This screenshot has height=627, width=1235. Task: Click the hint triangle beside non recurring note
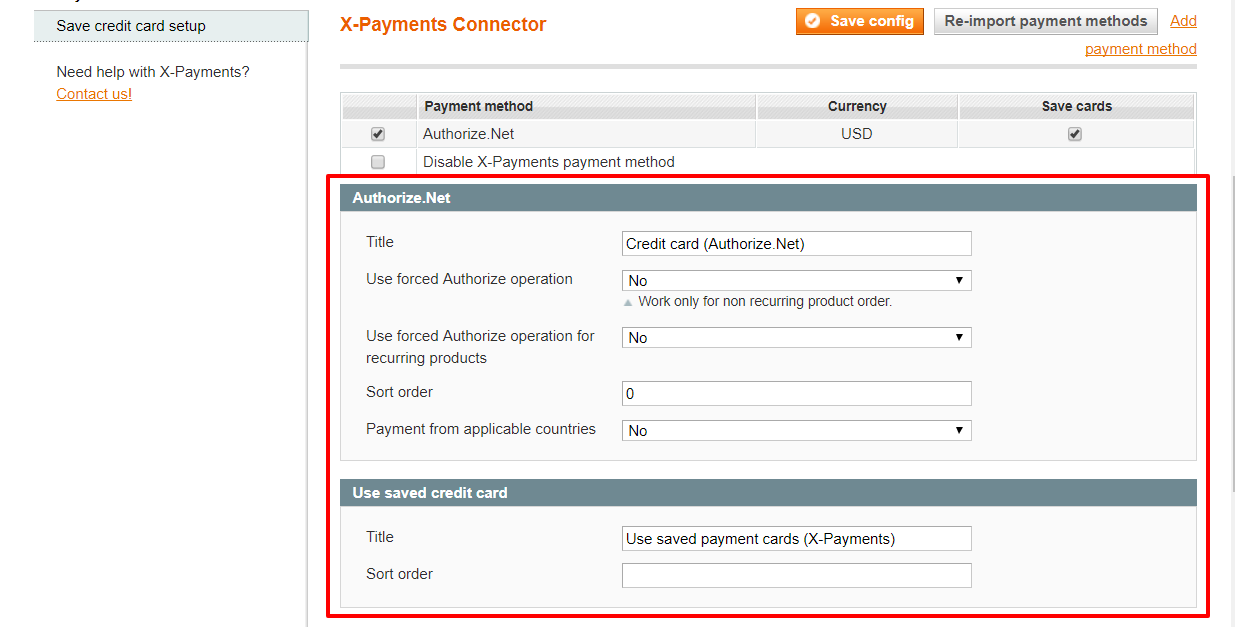tap(628, 302)
